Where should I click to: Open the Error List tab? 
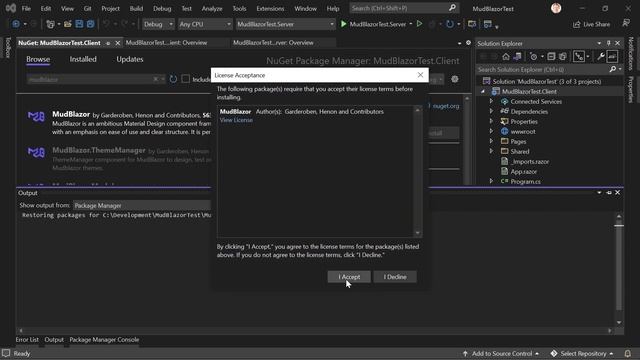click(x=27, y=340)
